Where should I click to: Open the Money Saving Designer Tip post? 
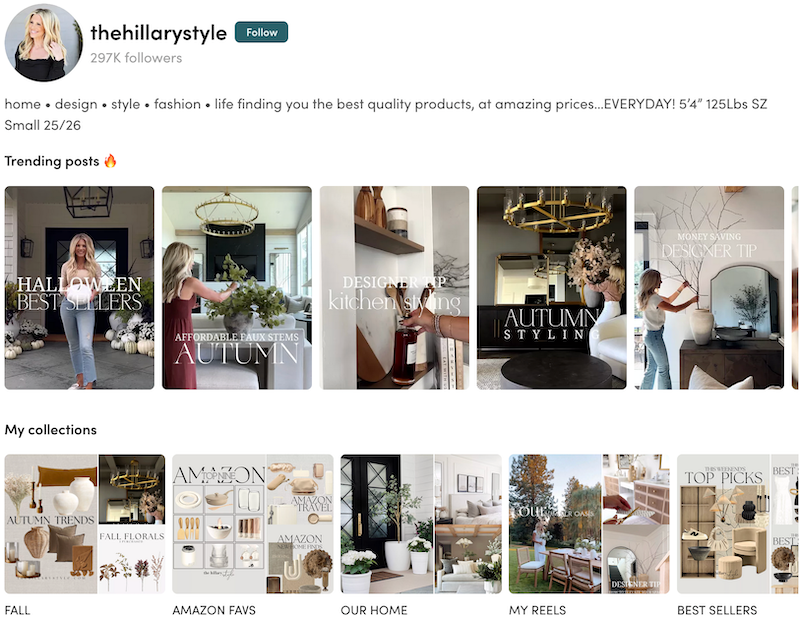pos(709,288)
